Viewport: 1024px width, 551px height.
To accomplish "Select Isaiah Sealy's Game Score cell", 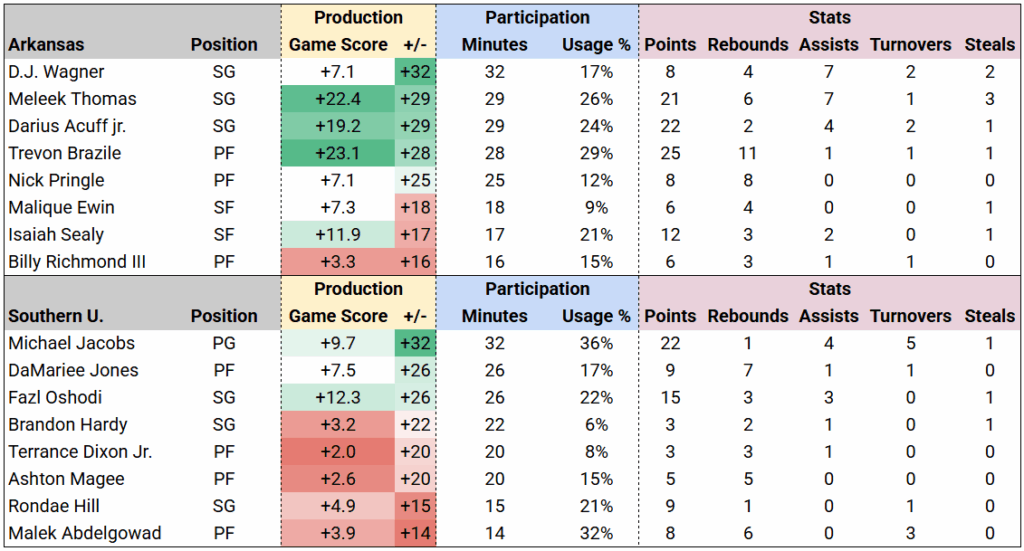I will pos(338,235).
